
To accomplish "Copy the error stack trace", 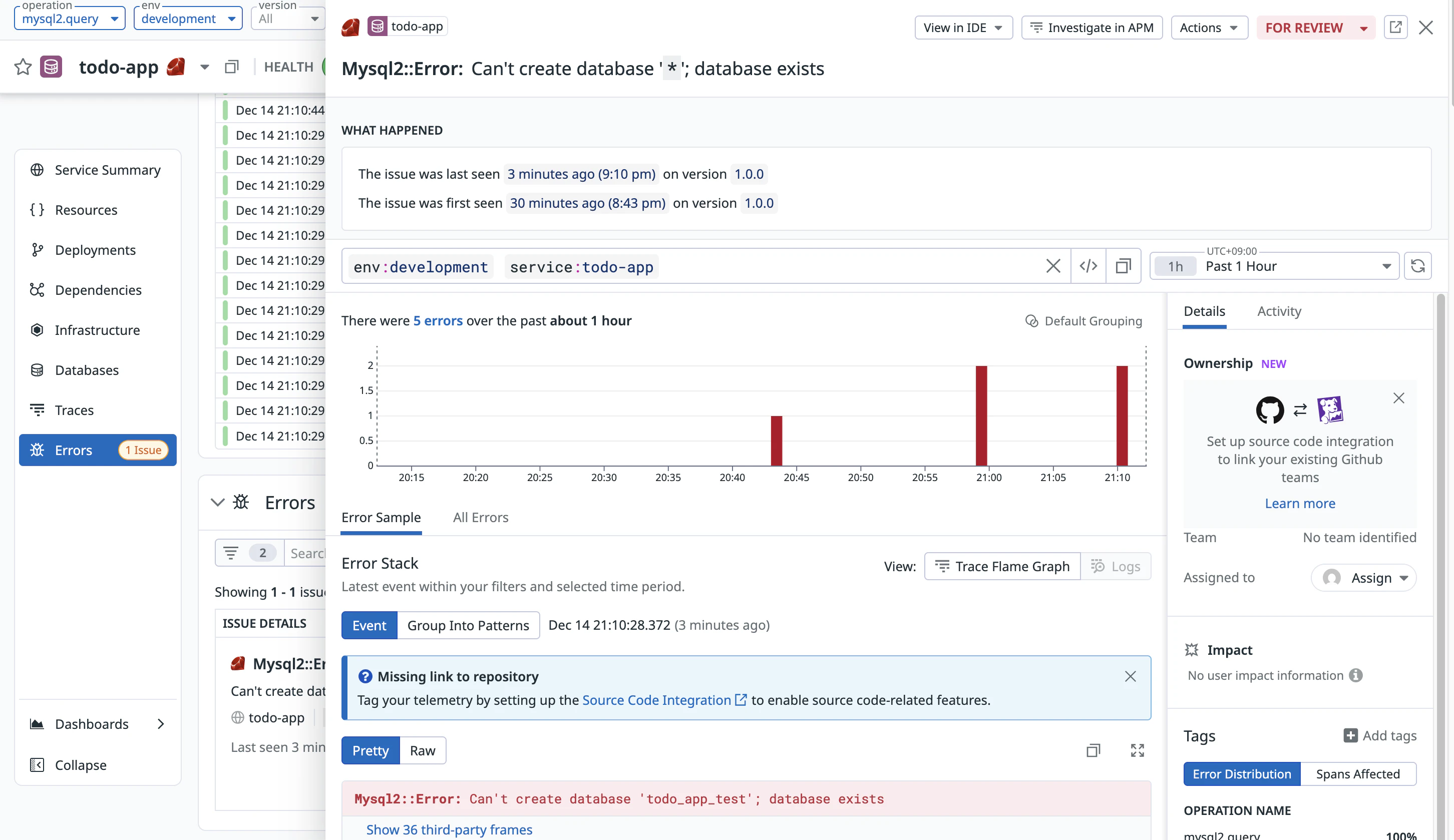I will [1093, 750].
